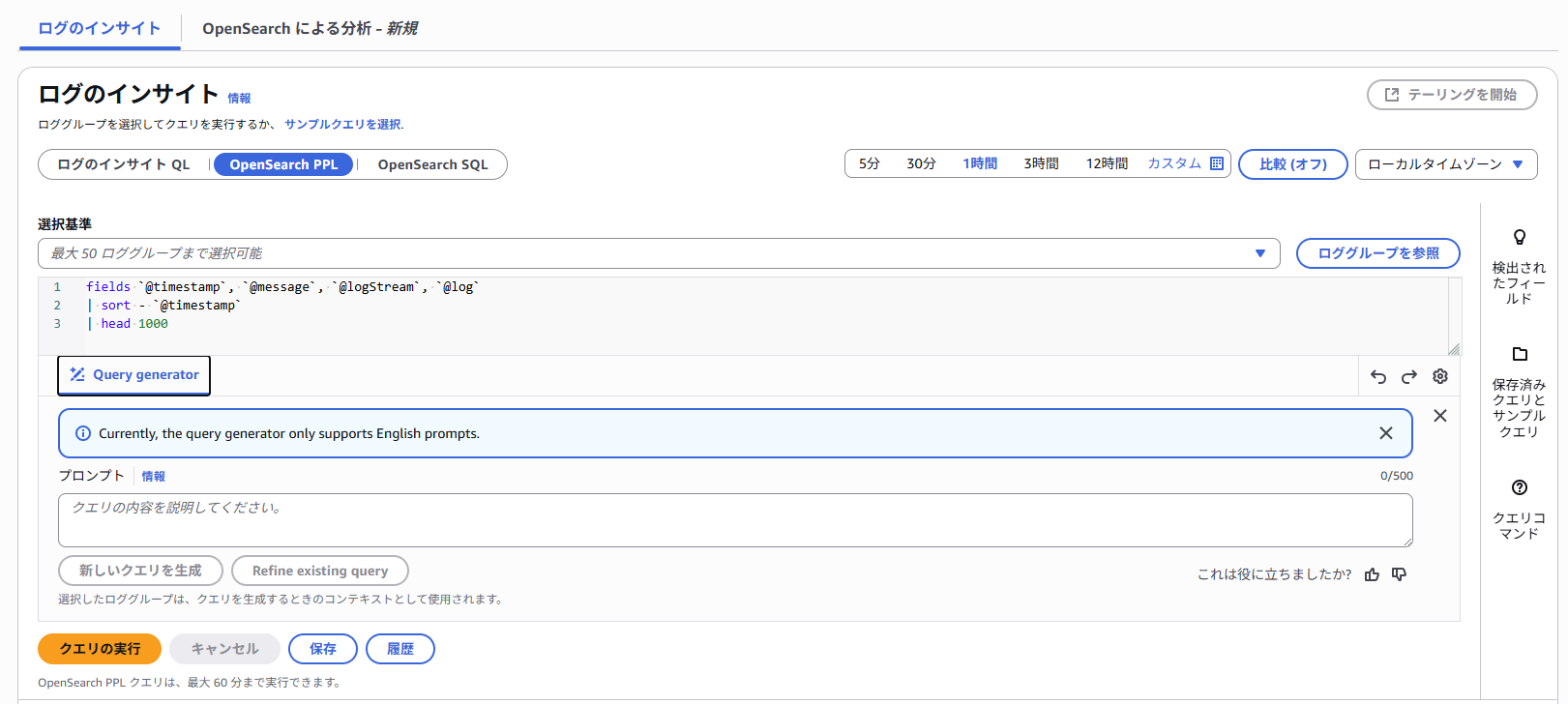Start tailing with テーリングを開始
The image size is (1568, 704).
1452,95
